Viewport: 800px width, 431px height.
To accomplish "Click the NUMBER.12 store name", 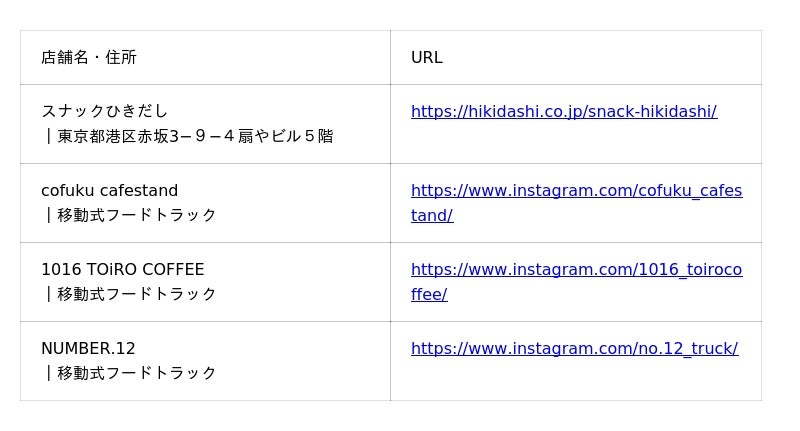I will [88, 348].
